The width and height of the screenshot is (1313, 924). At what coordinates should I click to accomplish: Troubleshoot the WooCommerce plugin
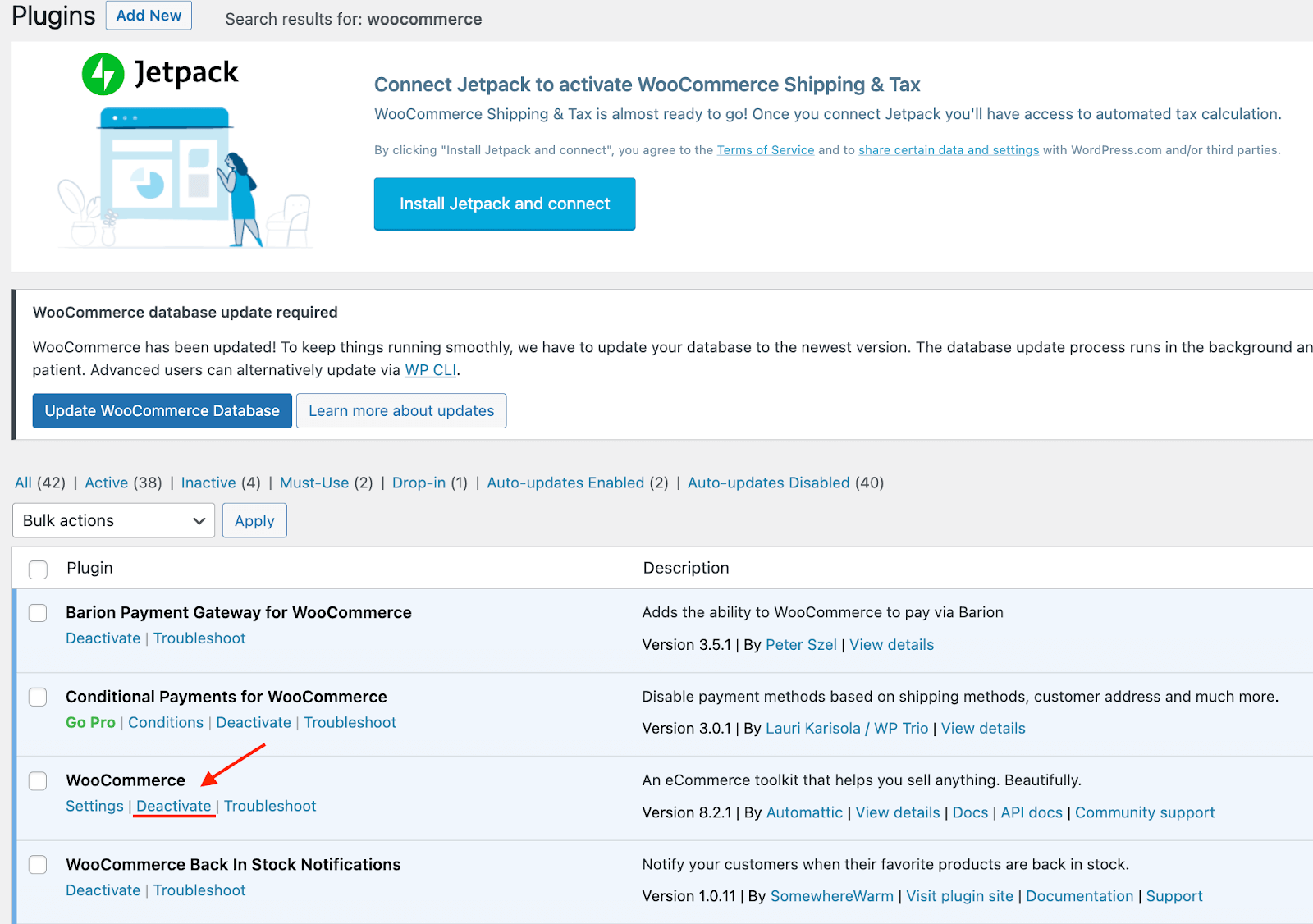[270, 806]
